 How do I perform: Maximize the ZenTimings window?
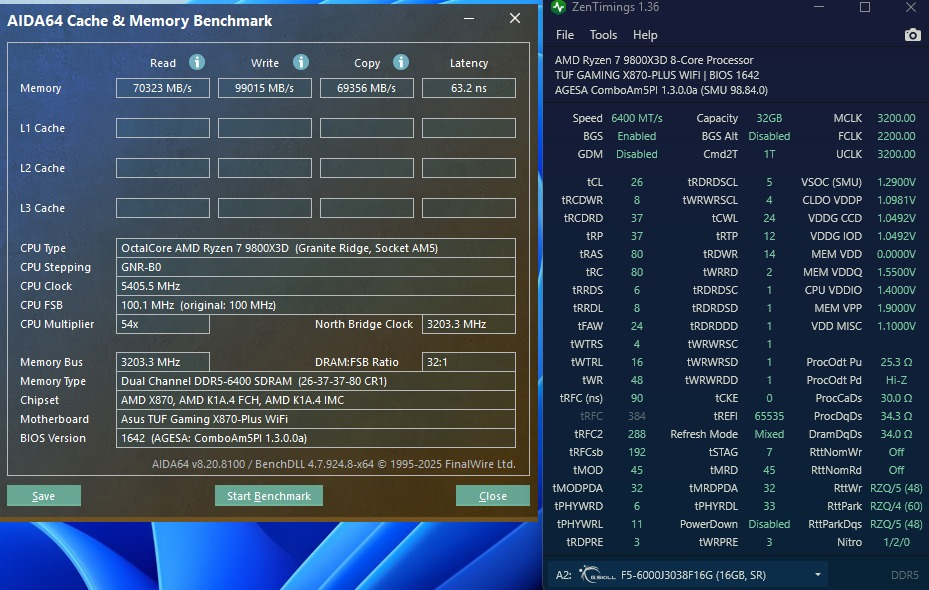tap(865, 7)
